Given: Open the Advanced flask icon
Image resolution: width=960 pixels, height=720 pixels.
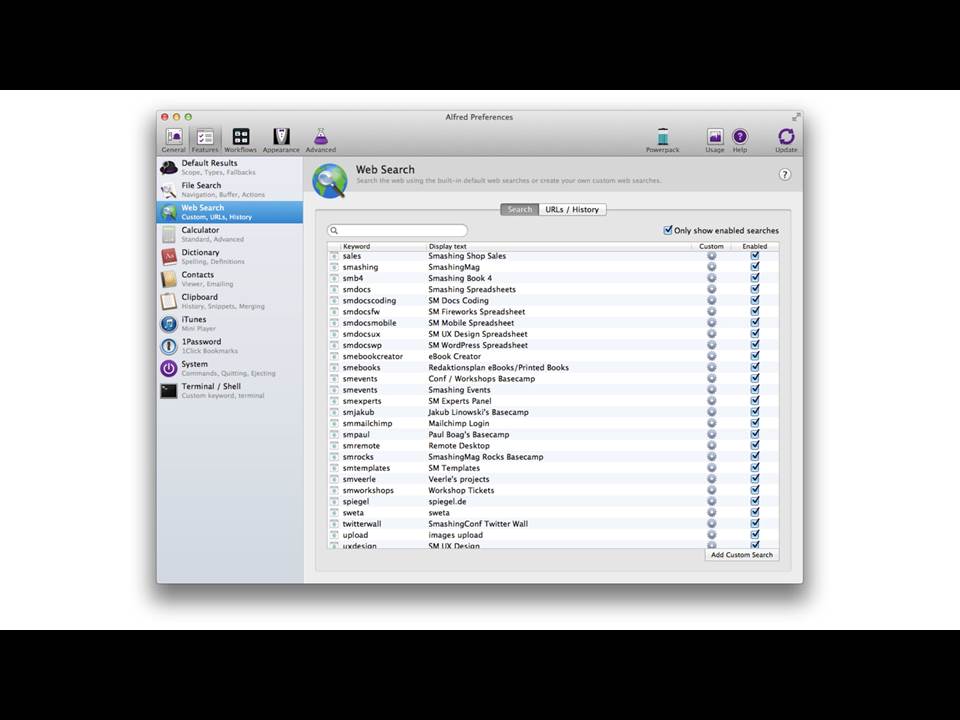Looking at the screenshot, I should click(x=321, y=140).
